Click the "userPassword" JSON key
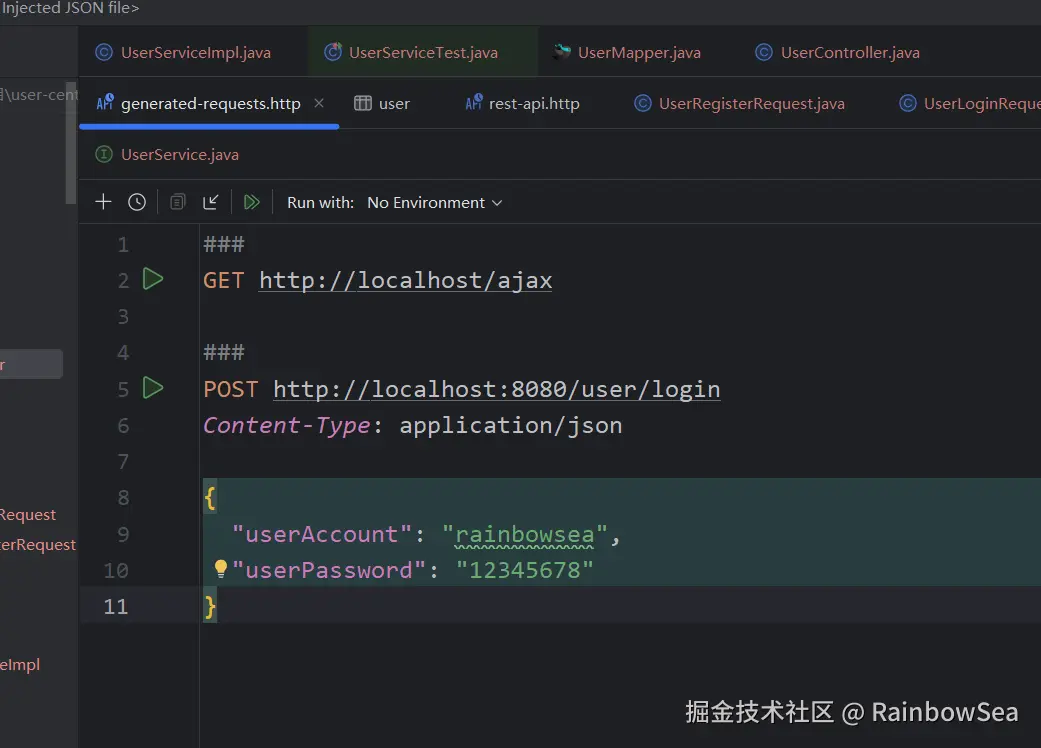 [329, 571]
